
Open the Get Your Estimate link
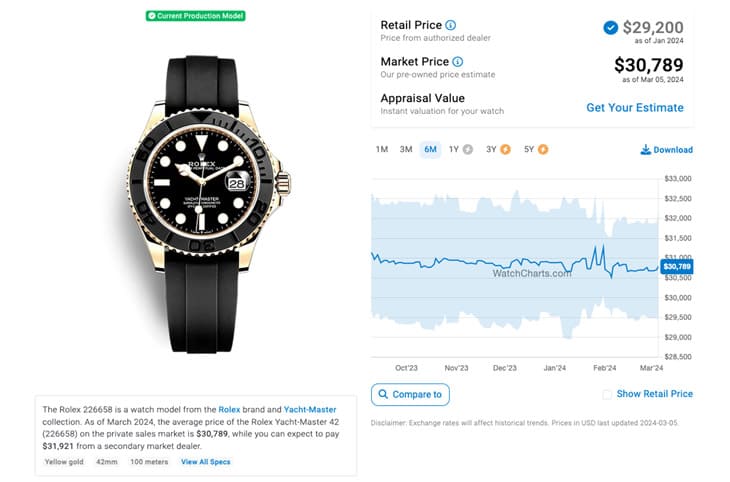point(635,108)
